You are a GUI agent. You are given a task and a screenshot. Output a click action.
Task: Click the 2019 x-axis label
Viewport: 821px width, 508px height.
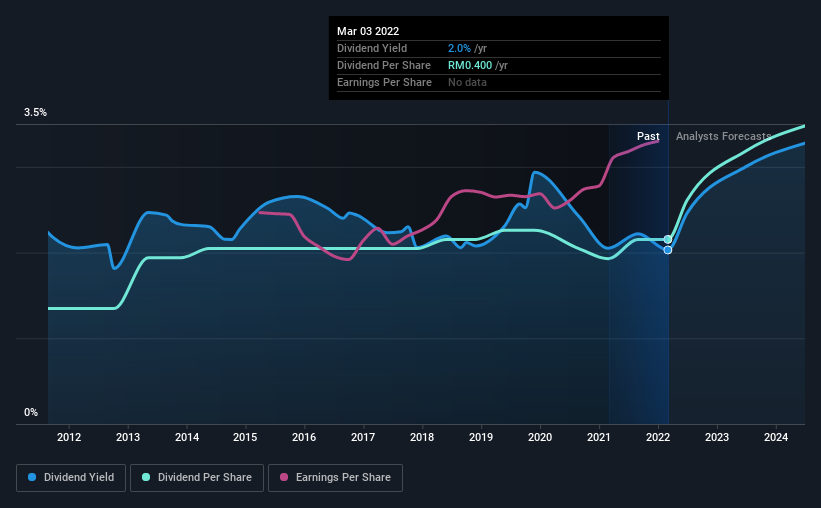point(481,437)
